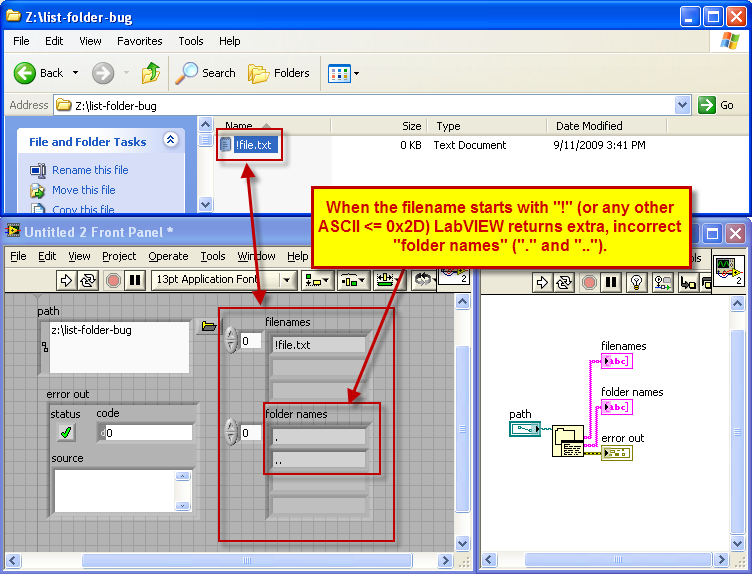Screen dimensions: 752x574
Task: Select !file.txt in Explorer file list
Action: coord(249,145)
